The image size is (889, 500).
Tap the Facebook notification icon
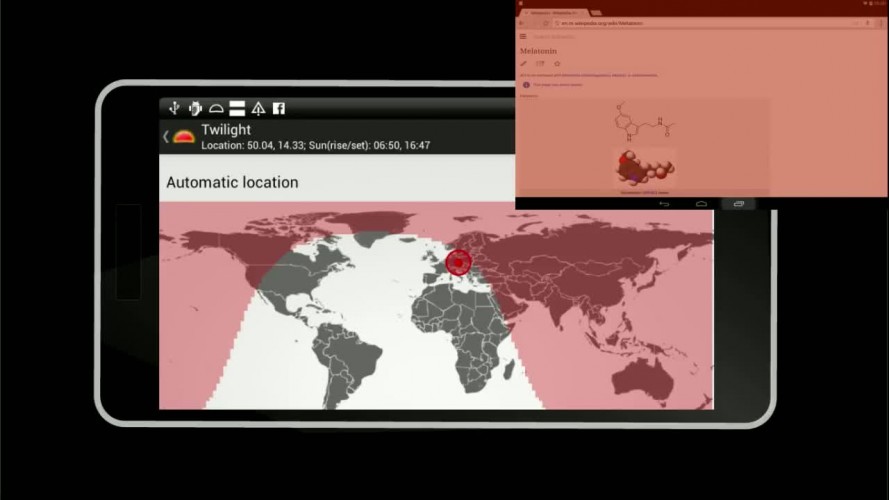(279, 108)
